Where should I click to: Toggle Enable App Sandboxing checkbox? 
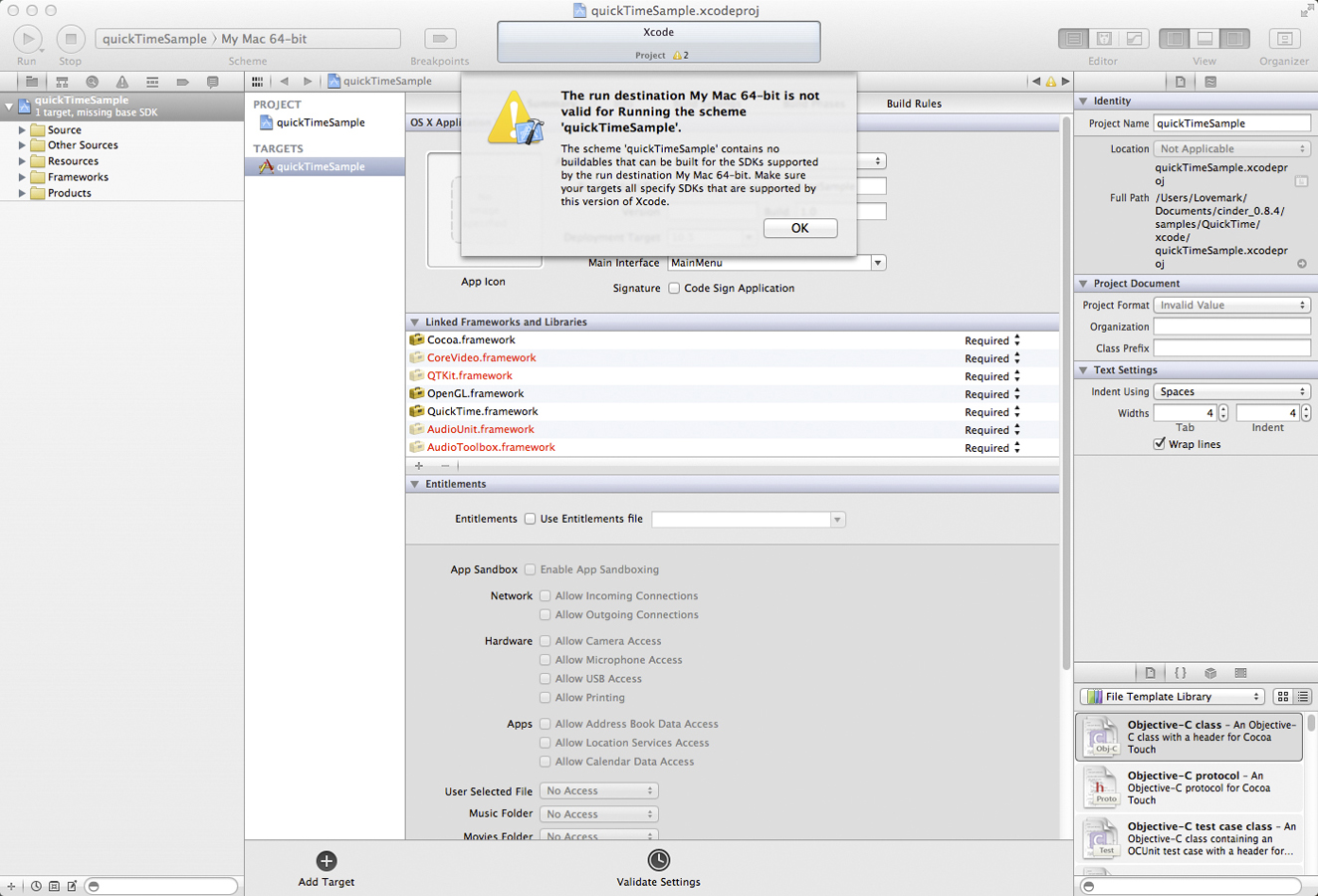tap(530, 569)
